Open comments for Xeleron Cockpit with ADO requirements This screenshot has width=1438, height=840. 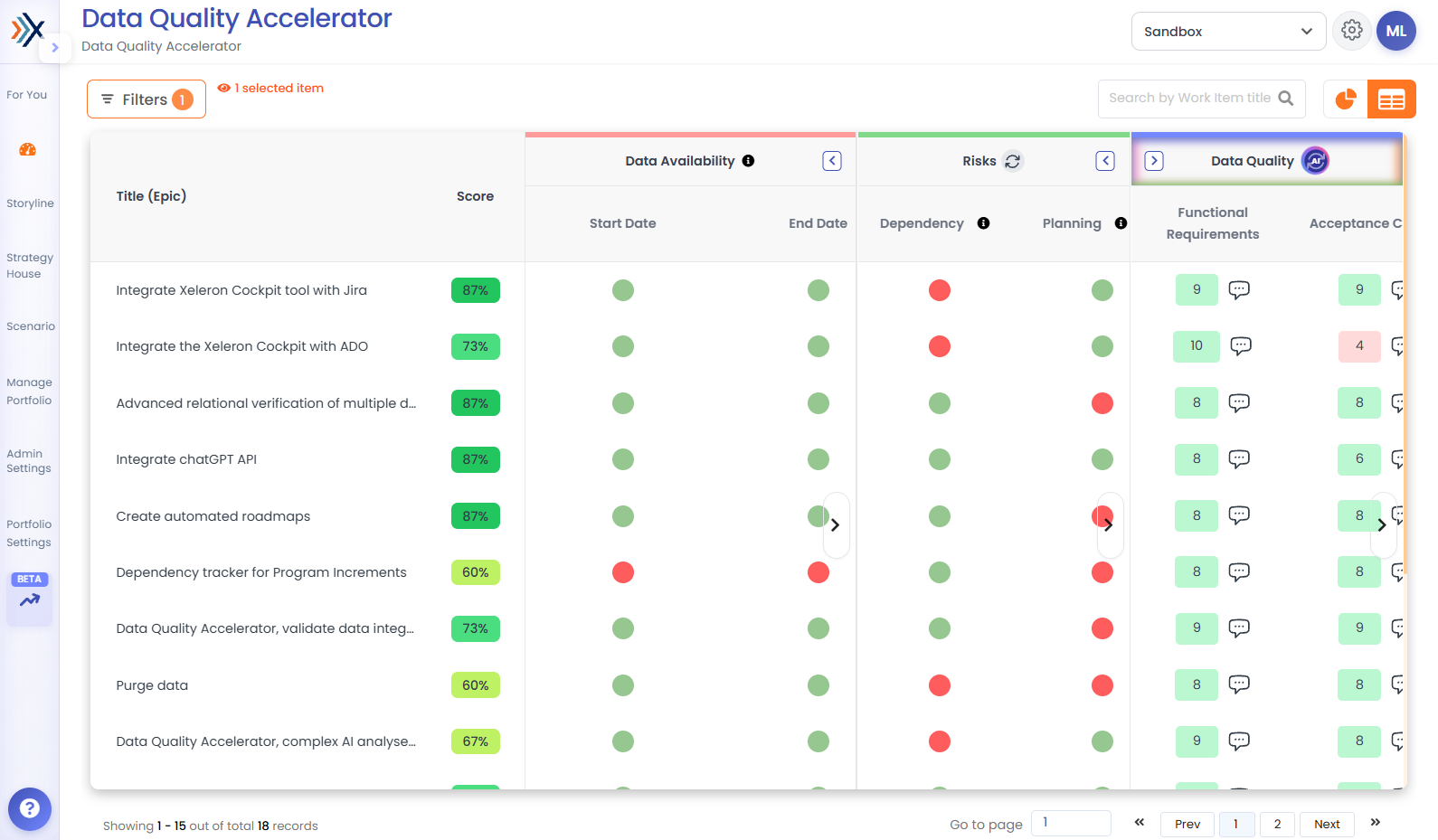pyautogui.click(x=1241, y=345)
